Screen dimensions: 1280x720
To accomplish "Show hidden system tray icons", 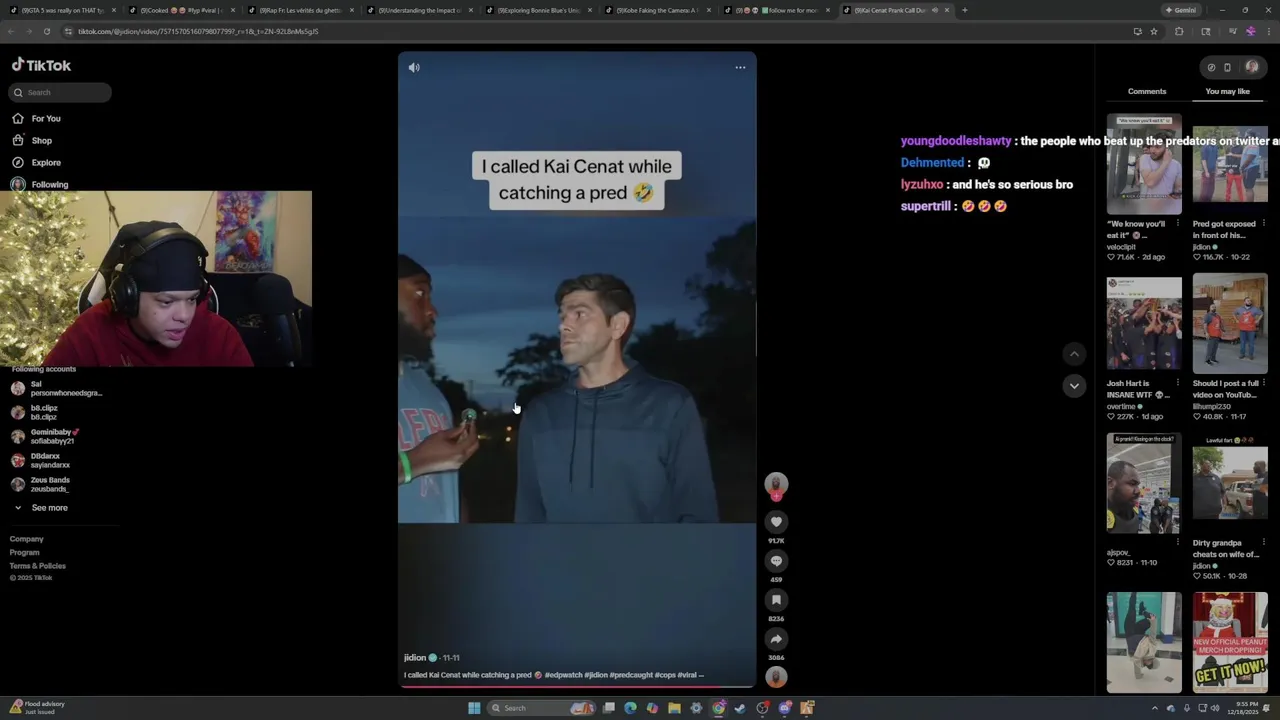I will [x=1154, y=708].
